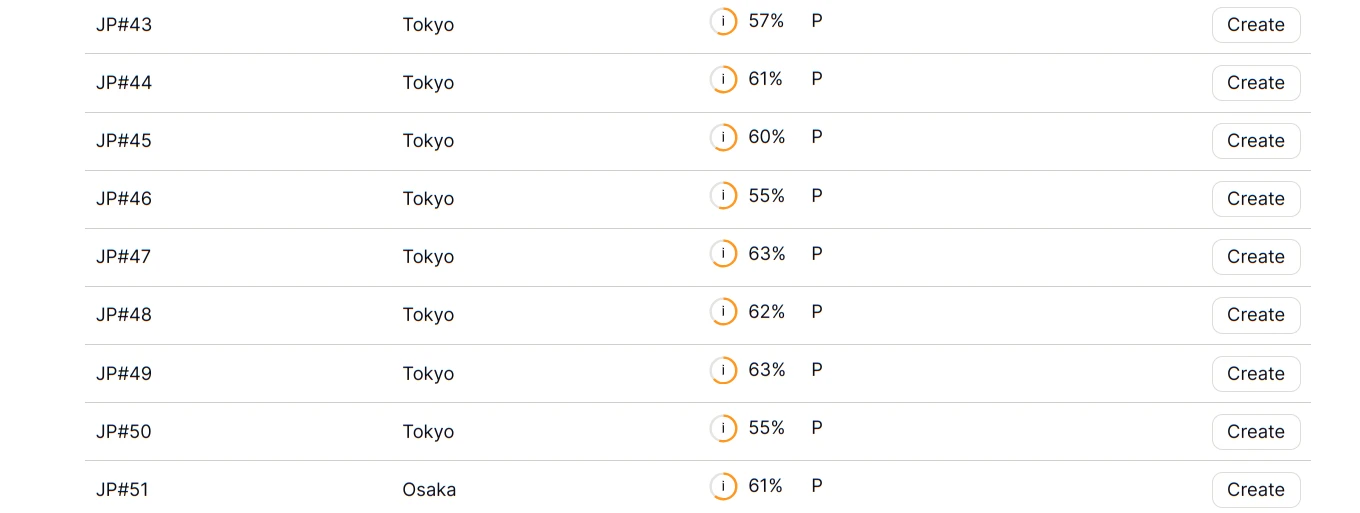Click the usage info icon for JP#46
The height and width of the screenshot is (513, 1360).
coord(723,196)
